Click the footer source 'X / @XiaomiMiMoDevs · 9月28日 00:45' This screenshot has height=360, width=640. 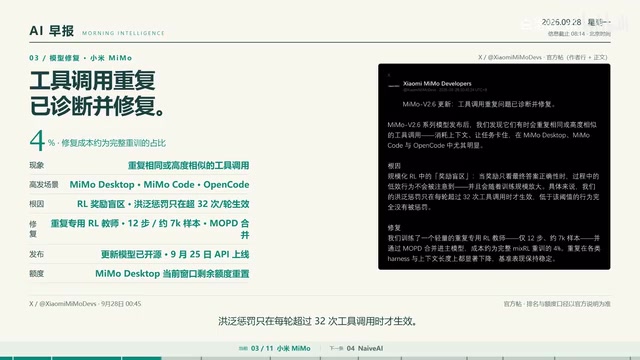tap(85, 304)
